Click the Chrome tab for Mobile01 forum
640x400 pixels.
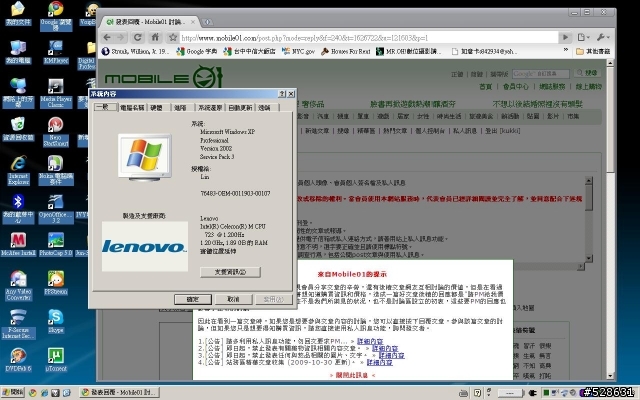(149, 22)
